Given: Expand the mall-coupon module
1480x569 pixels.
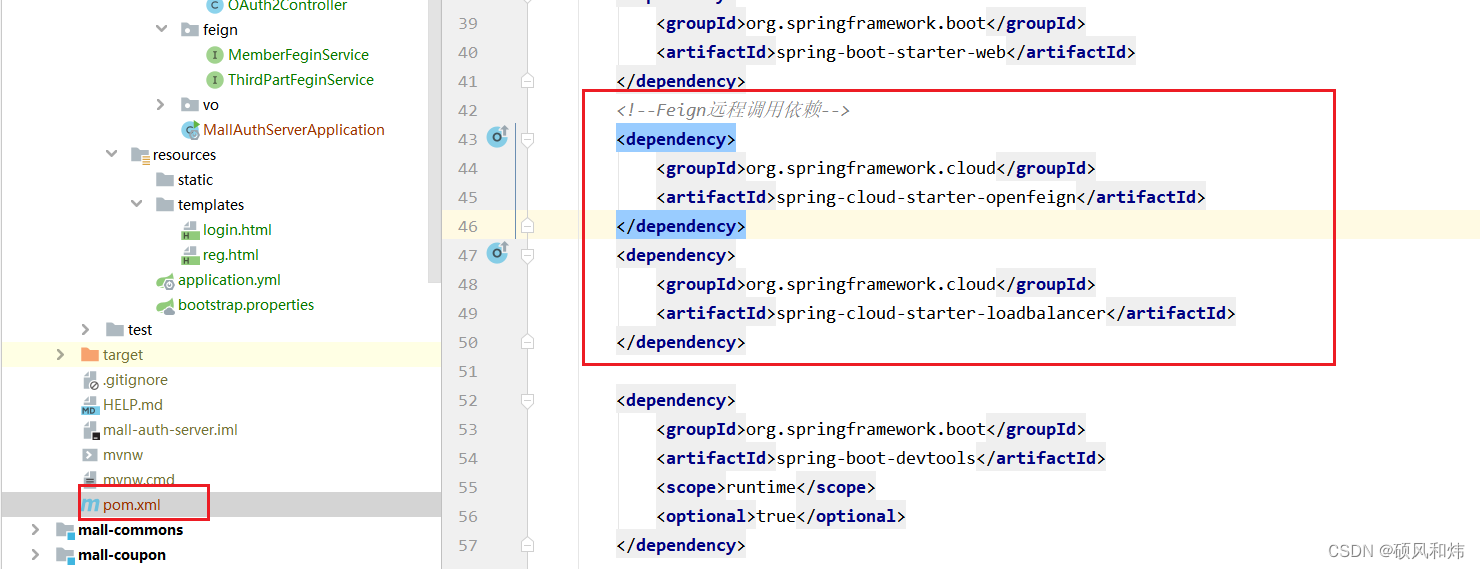Looking at the screenshot, I should [x=36, y=555].
